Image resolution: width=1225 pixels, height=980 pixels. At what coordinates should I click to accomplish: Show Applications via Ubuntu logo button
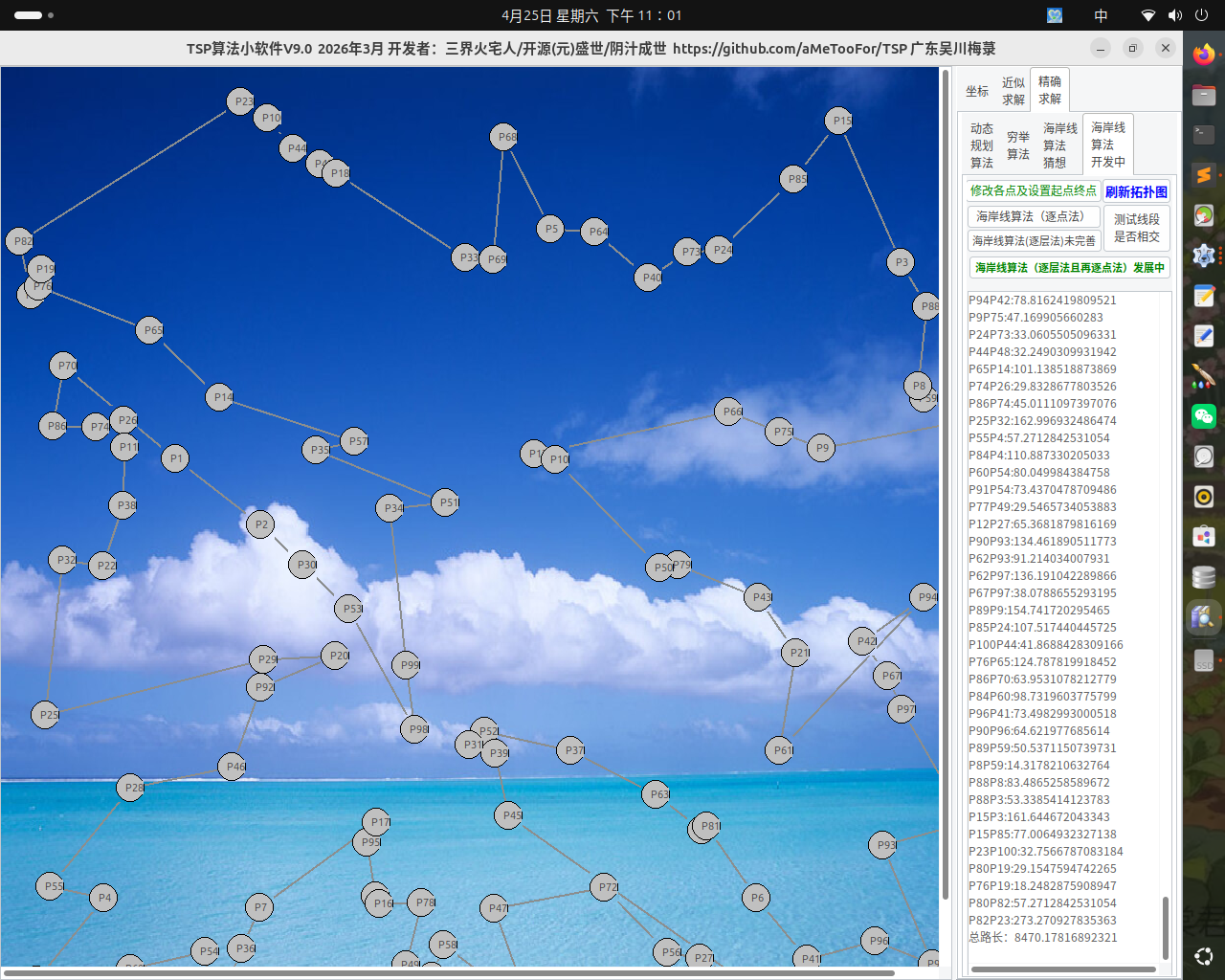[x=1204, y=955]
